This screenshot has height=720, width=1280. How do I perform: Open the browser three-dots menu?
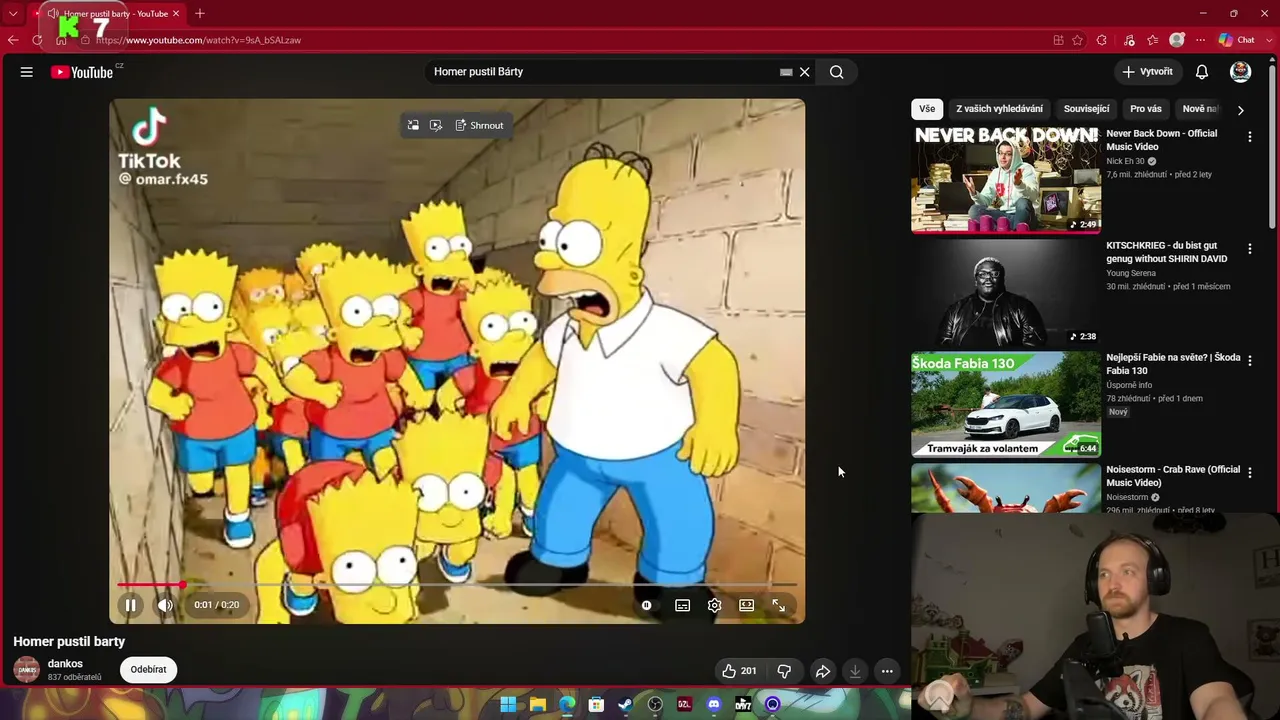point(1200,40)
